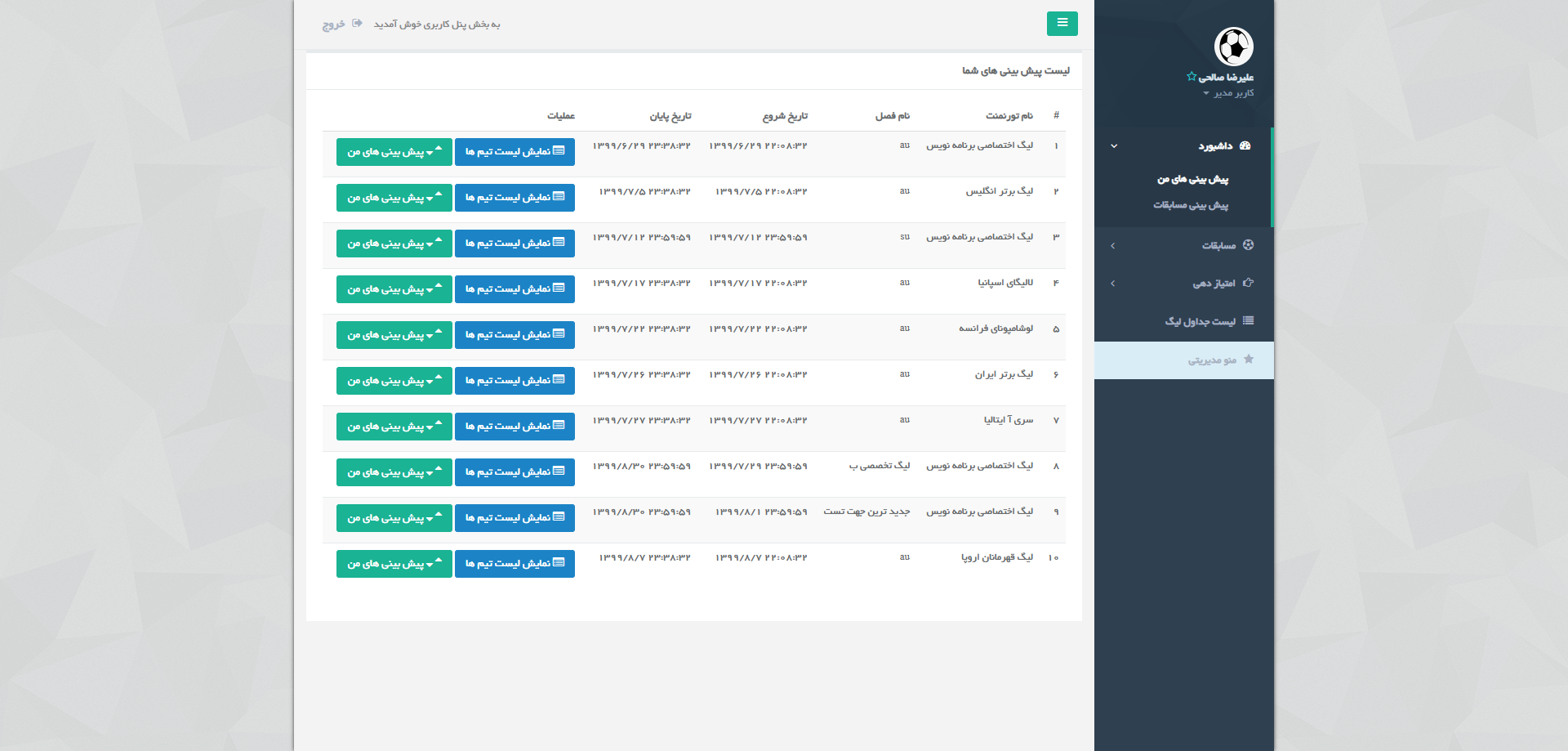Image resolution: width=1568 pixels, height=751 pixels.
Task: Click the logout icon next to خروج
Action: [x=357, y=24]
